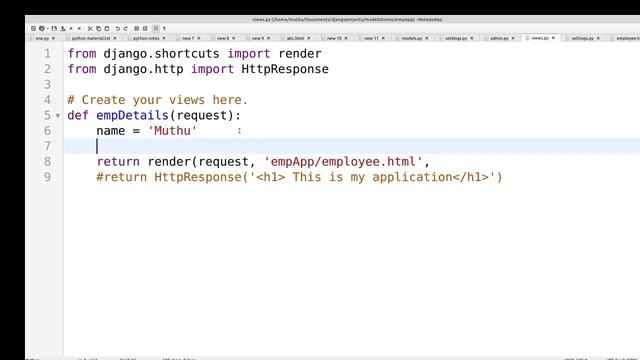Redo the edit via toolbar arrow
640x360 pixels.
(x=126, y=29)
